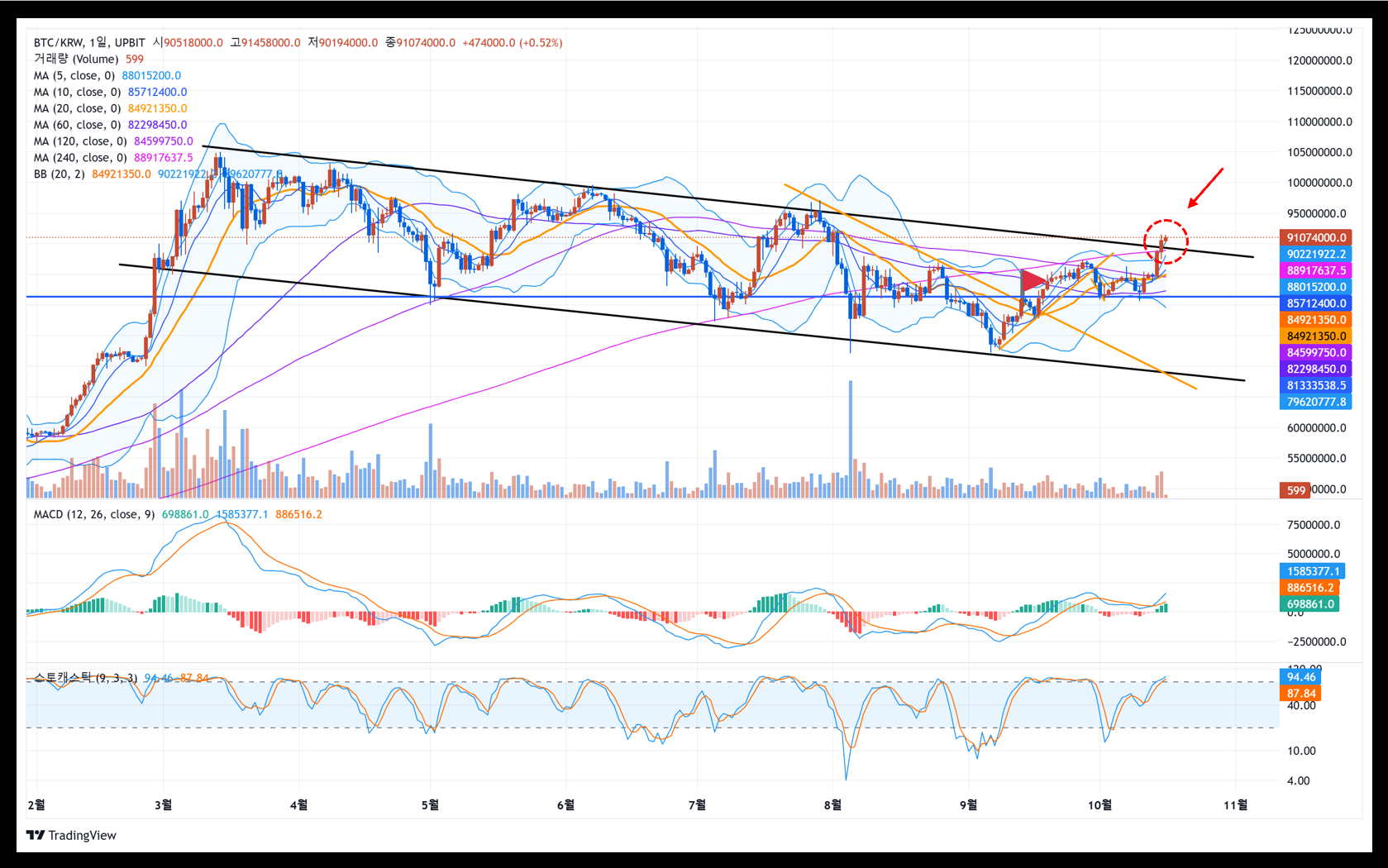1388x868 pixels.
Task: Click the 82298450.0 price axis label
Action: tap(1315, 369)
